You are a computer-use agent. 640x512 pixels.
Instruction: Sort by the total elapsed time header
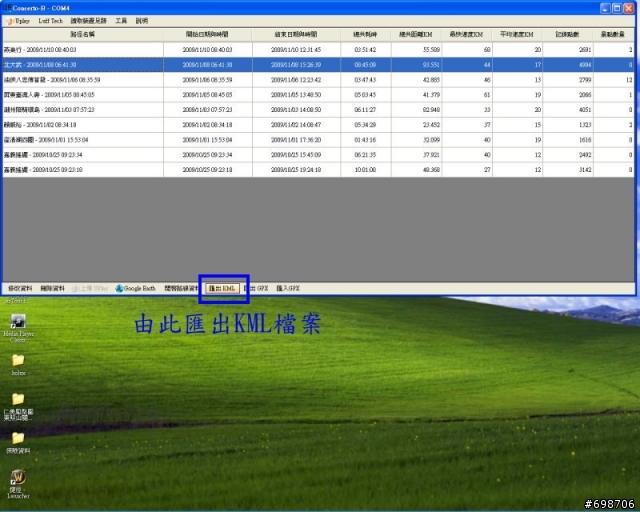tap(365, 34)
